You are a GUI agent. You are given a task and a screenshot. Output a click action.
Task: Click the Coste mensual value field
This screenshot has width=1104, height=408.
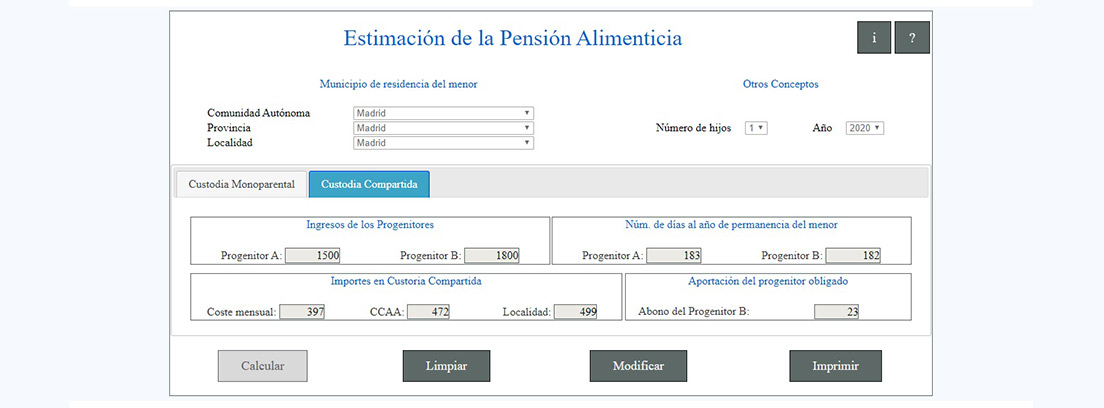[302, 311]
